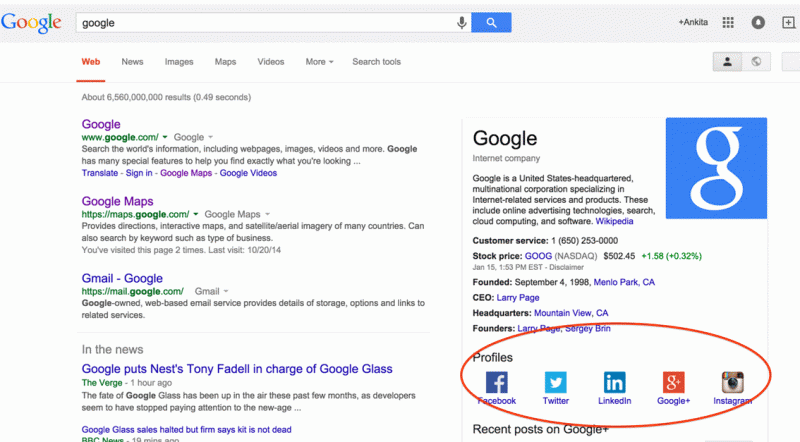
Task: Open the Google result title link
Action: pyautogui.click(x=101, y=124)
